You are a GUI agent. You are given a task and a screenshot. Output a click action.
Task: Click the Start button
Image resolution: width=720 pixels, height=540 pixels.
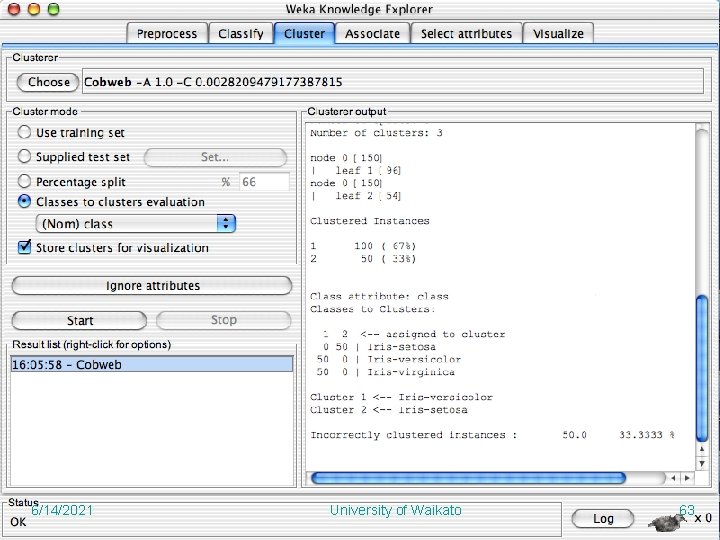click(x=79, y=321)
